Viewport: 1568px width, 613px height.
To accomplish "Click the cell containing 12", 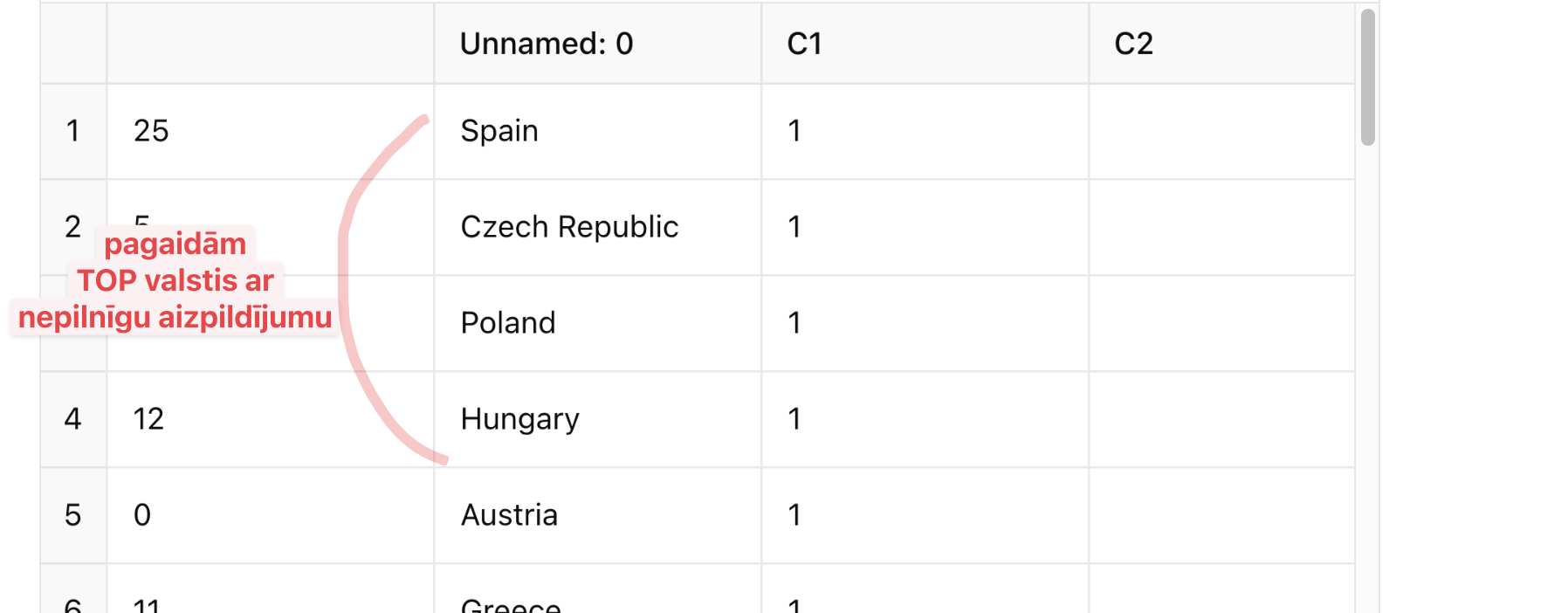I will coord(270,420).
